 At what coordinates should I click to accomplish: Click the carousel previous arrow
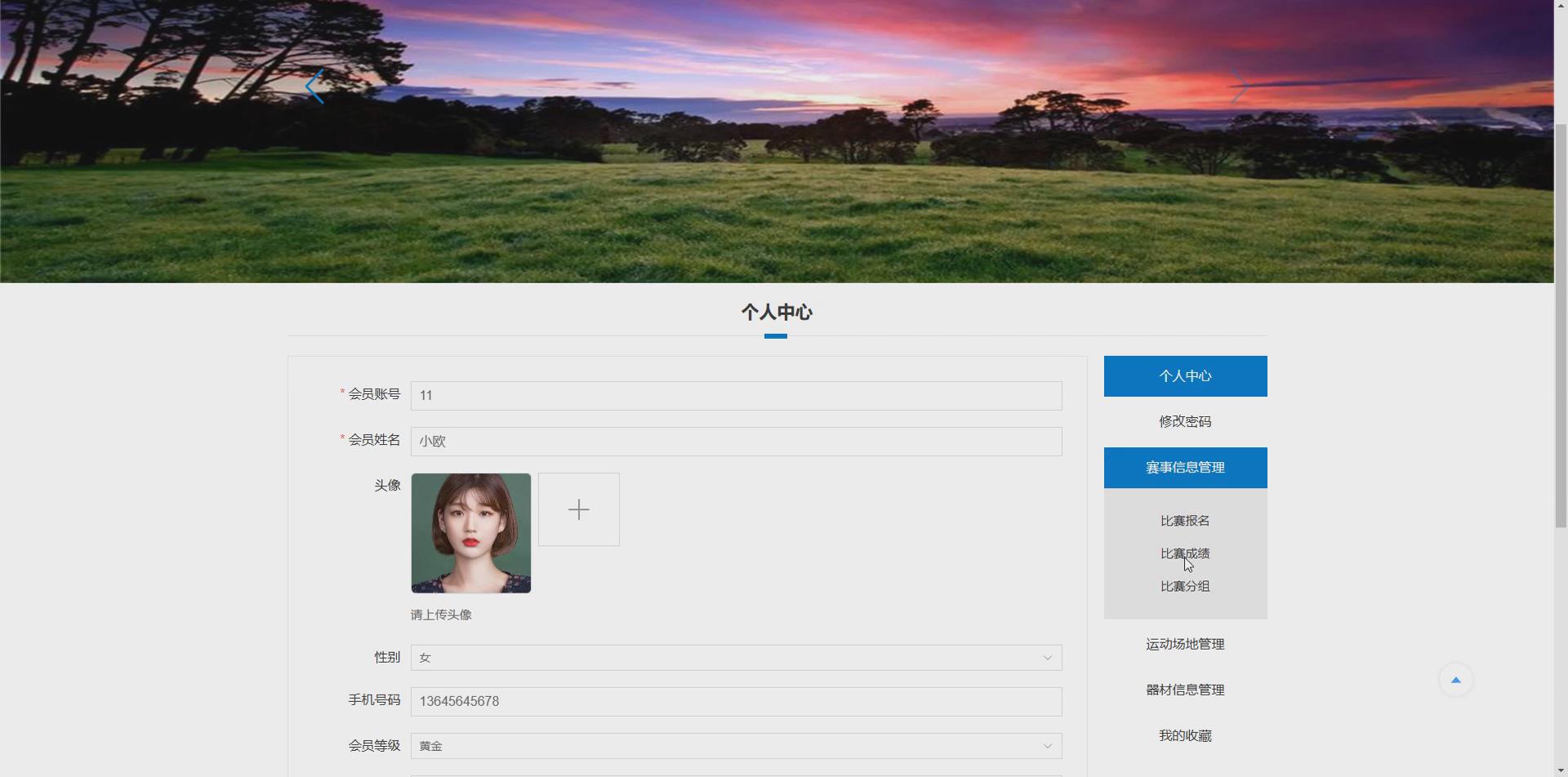pos(314,85)
